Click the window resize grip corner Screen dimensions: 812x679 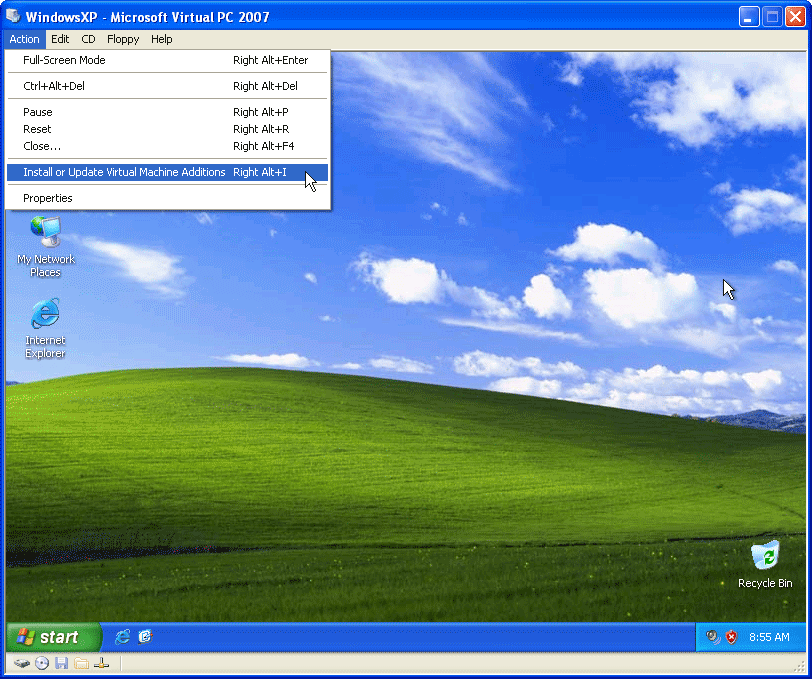pyautogui.click(x=800, y=667)
